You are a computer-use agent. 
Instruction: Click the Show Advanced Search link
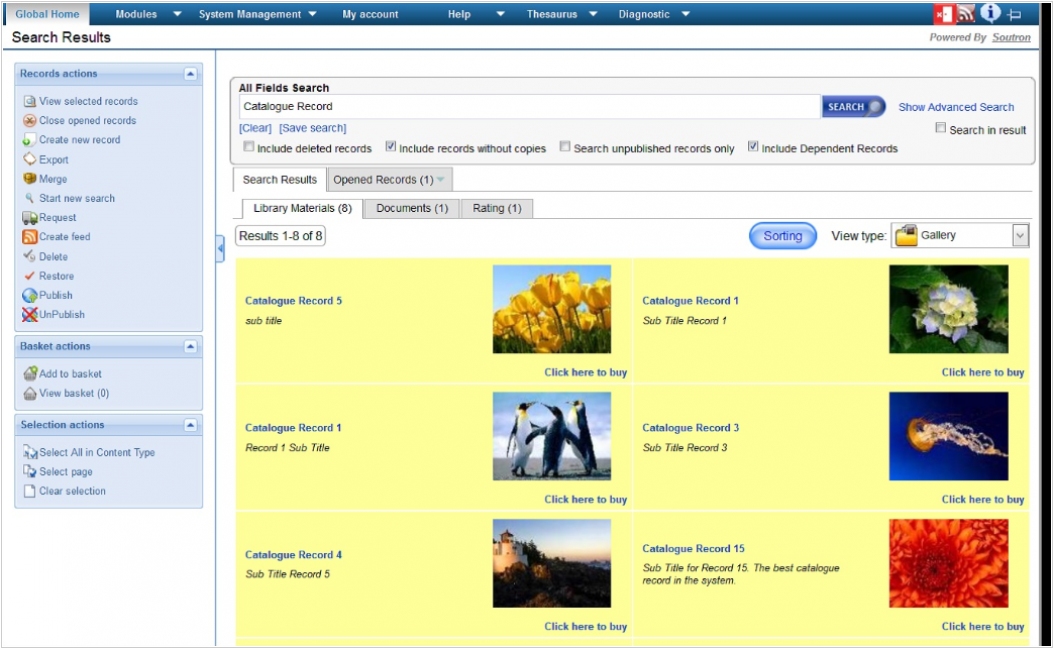tap(956, 107)
